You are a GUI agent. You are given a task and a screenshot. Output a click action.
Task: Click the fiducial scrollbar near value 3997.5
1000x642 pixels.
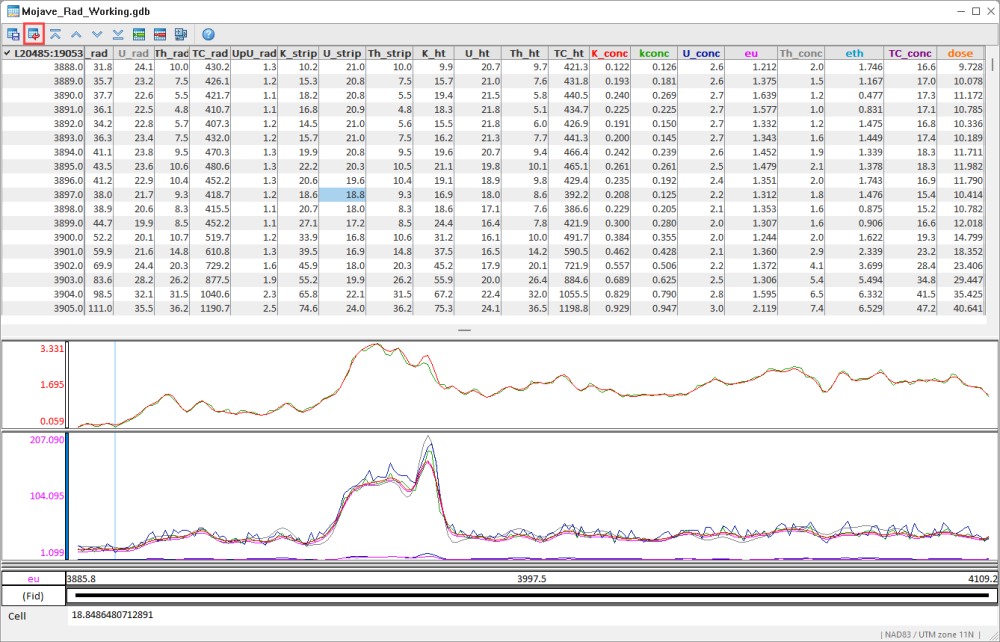pyautogui.click(x=500, y=596)
